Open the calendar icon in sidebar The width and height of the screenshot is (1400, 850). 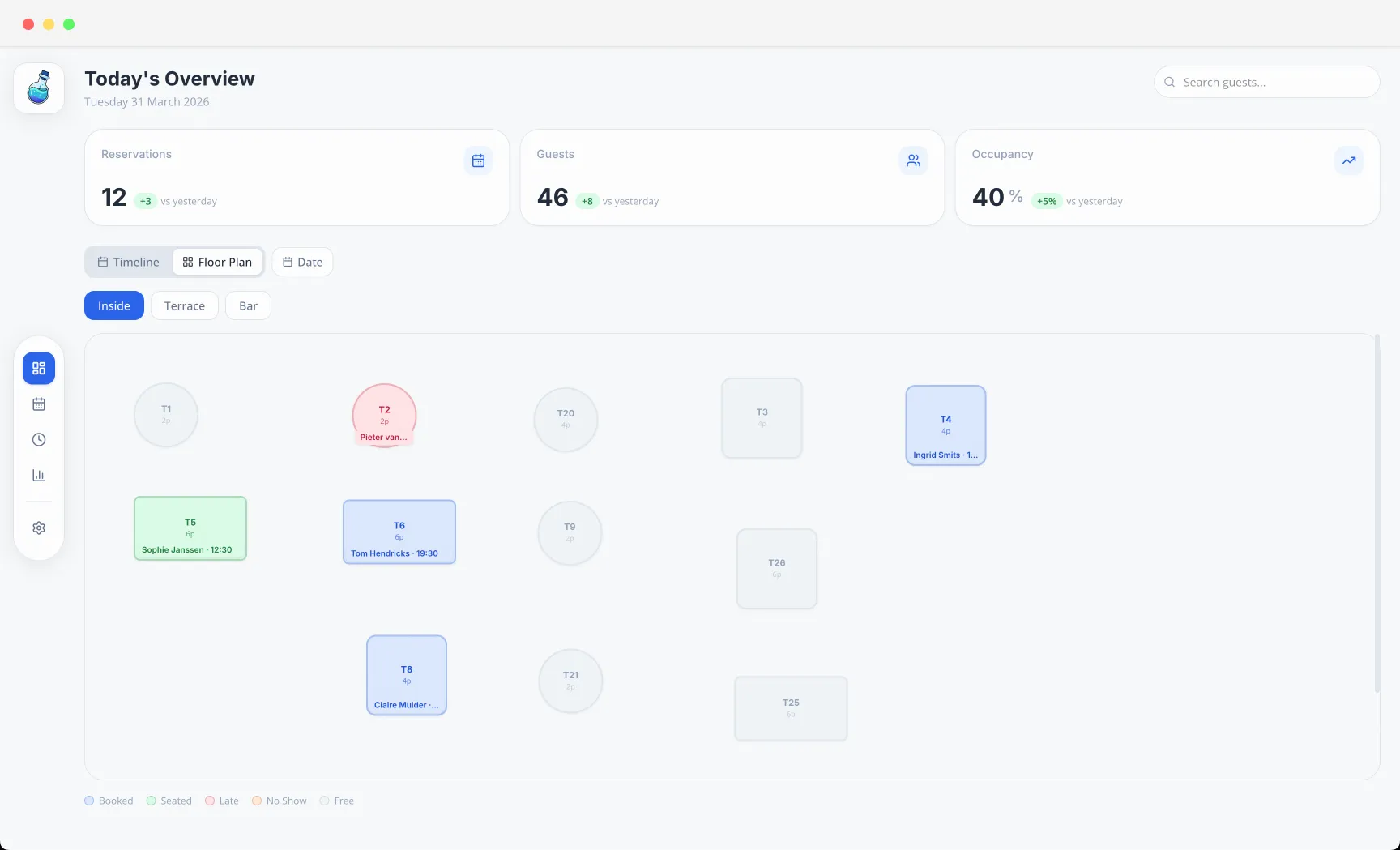(x=38, y=404)
